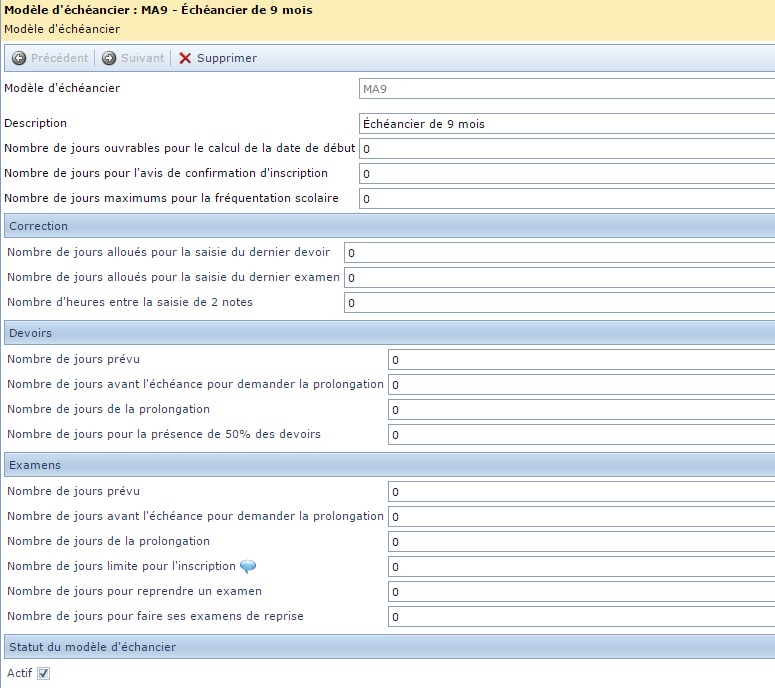Click the Statut du modèle d'échancier header
The height and width of the screenshot is (688, 775).
[x=387, y=647]
